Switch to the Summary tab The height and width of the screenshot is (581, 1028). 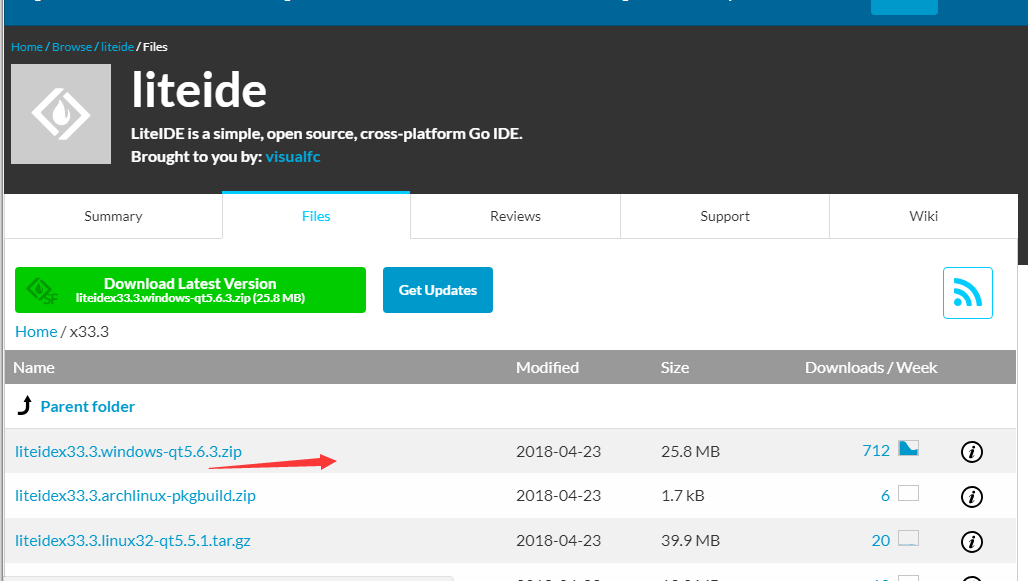(x=113, y=216)
